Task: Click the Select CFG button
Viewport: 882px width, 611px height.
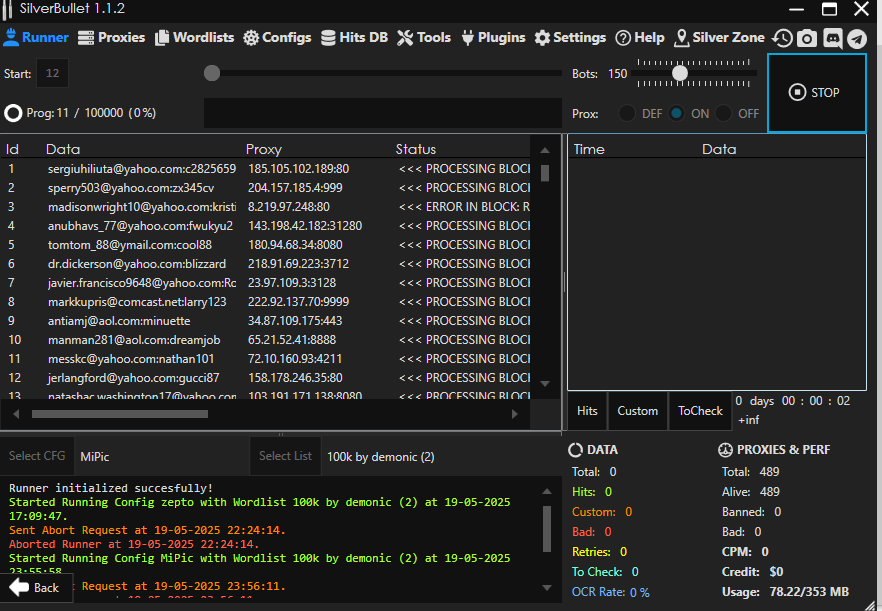Action: pos(37,456)
